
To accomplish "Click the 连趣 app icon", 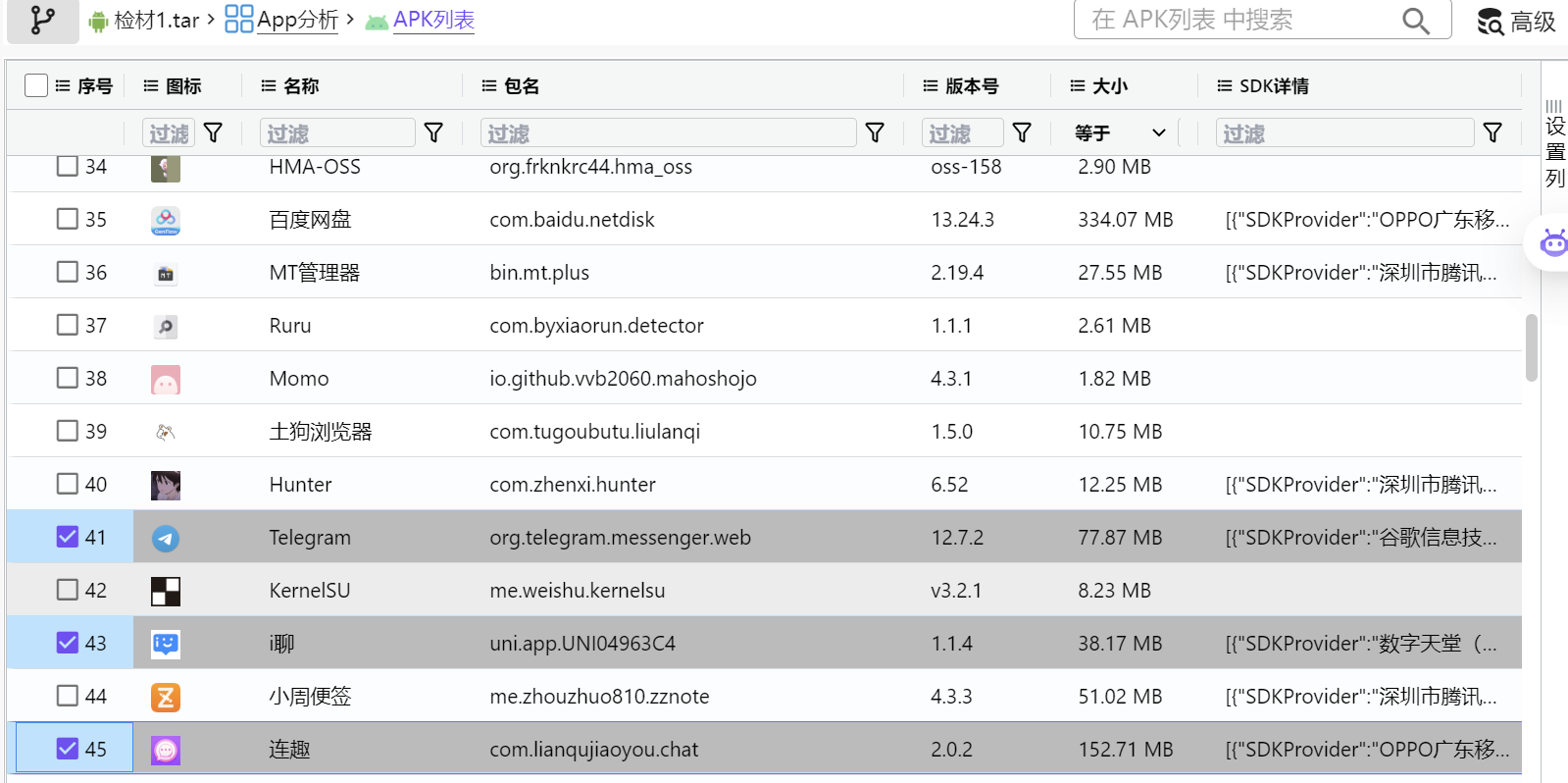I will point(166,751).
